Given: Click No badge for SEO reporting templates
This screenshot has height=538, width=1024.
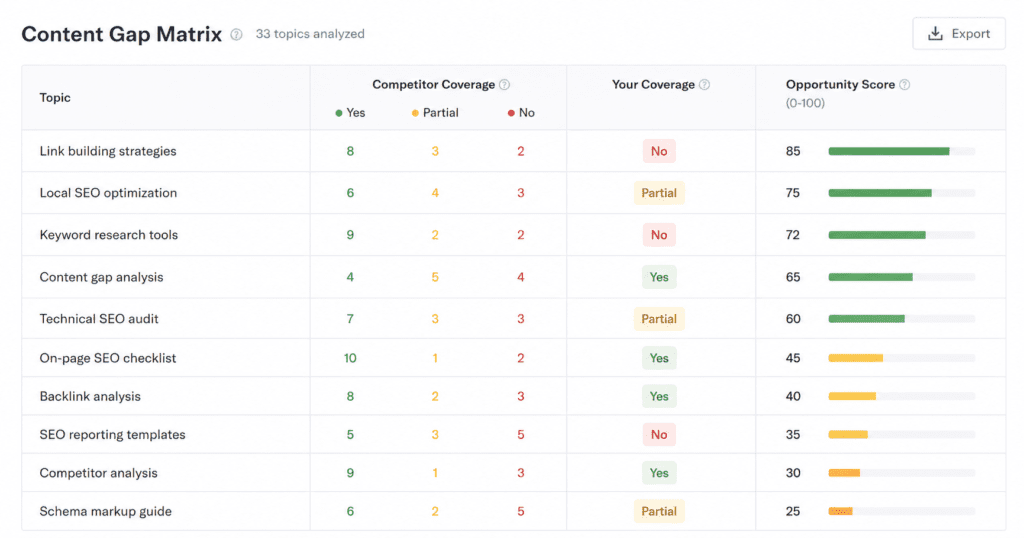Looking at the screenshot, I should click(659, 435).
